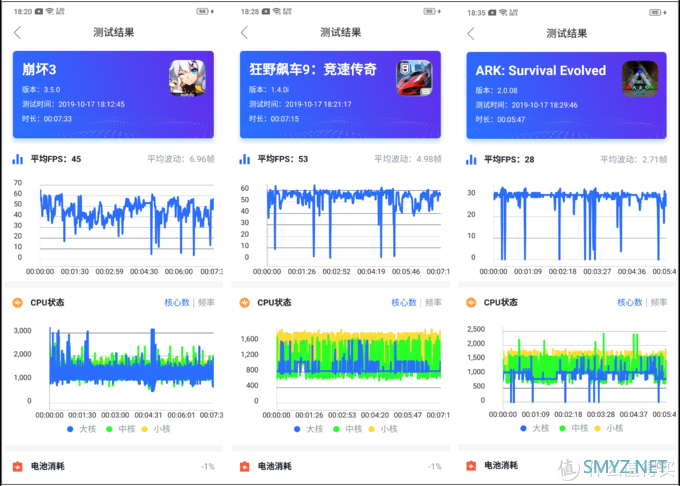
Task: Toggle 大核 legend in ARK CPU chart
Action: click(x=535, y=428)
